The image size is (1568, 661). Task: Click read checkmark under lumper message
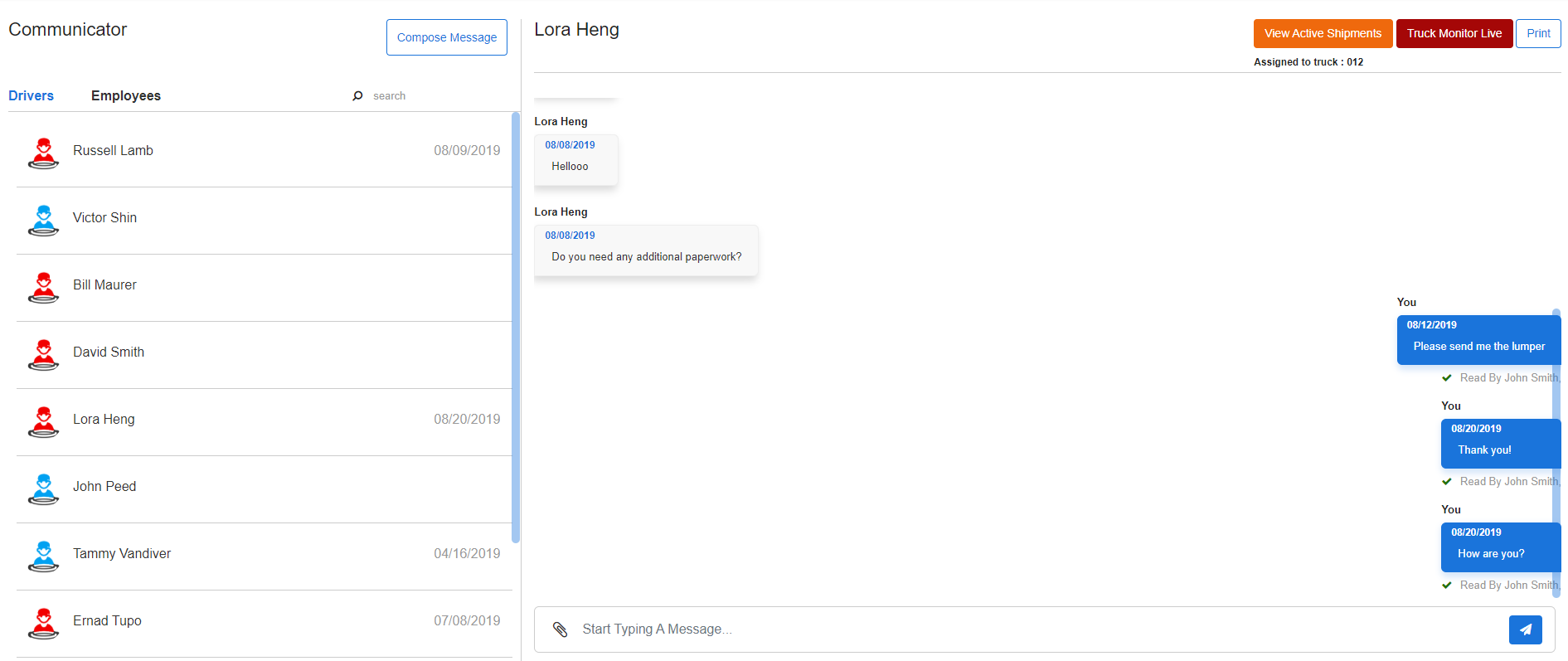tap(1447, 378)
